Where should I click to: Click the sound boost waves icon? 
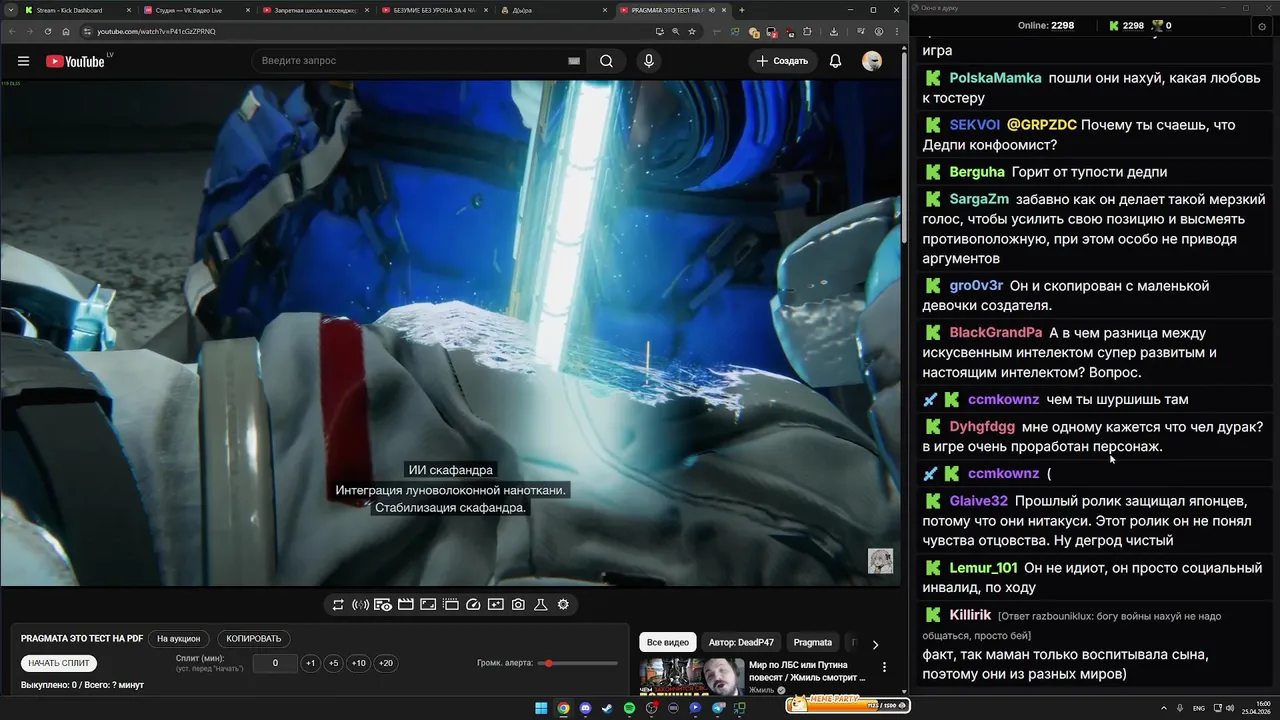pyautogui.click(x=360, y=604)
